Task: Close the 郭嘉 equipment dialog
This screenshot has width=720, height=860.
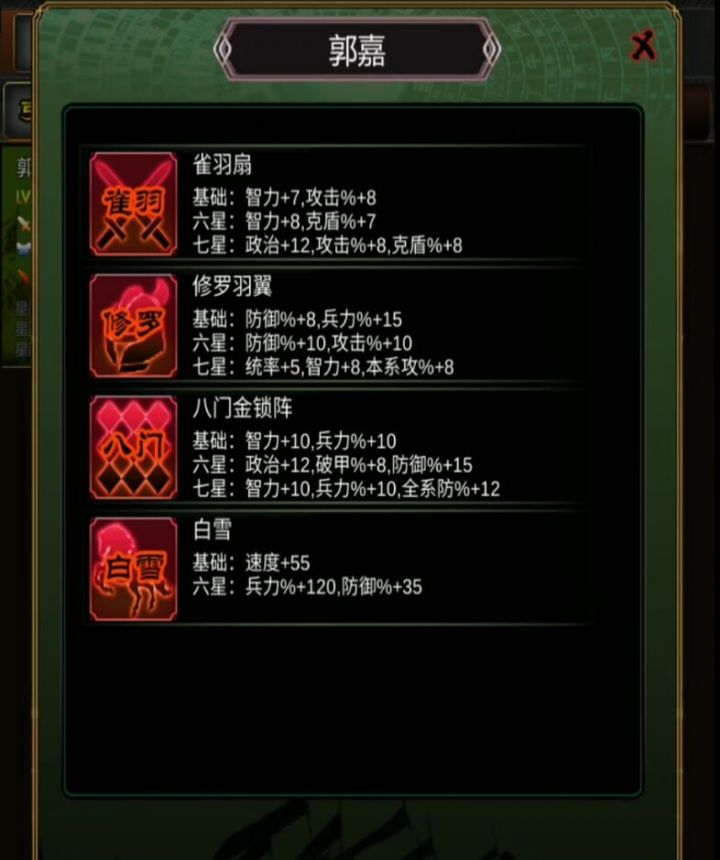Action: pyautogui.click(x=643, y=46)
